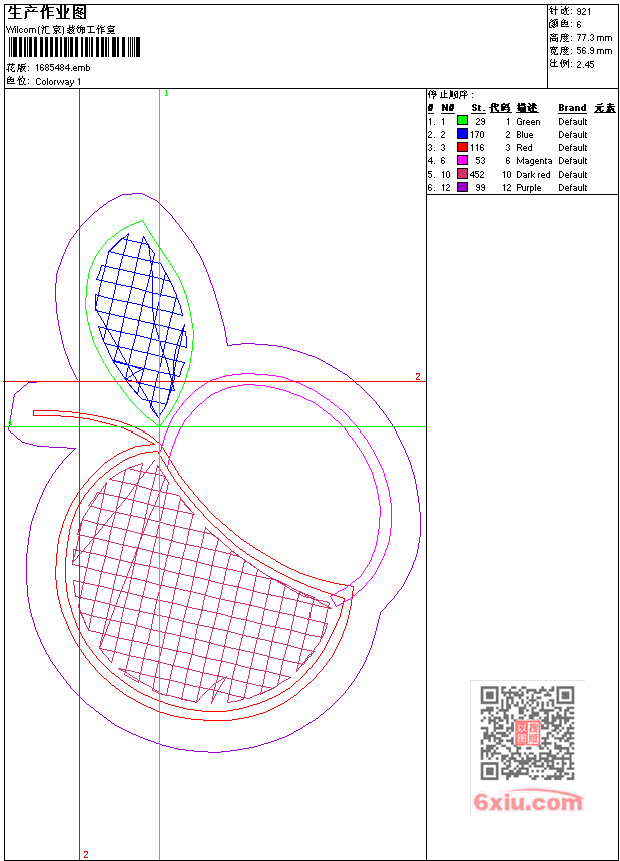
Task: Click stitch count '452' in Dark red row
Action: point(477,175)
